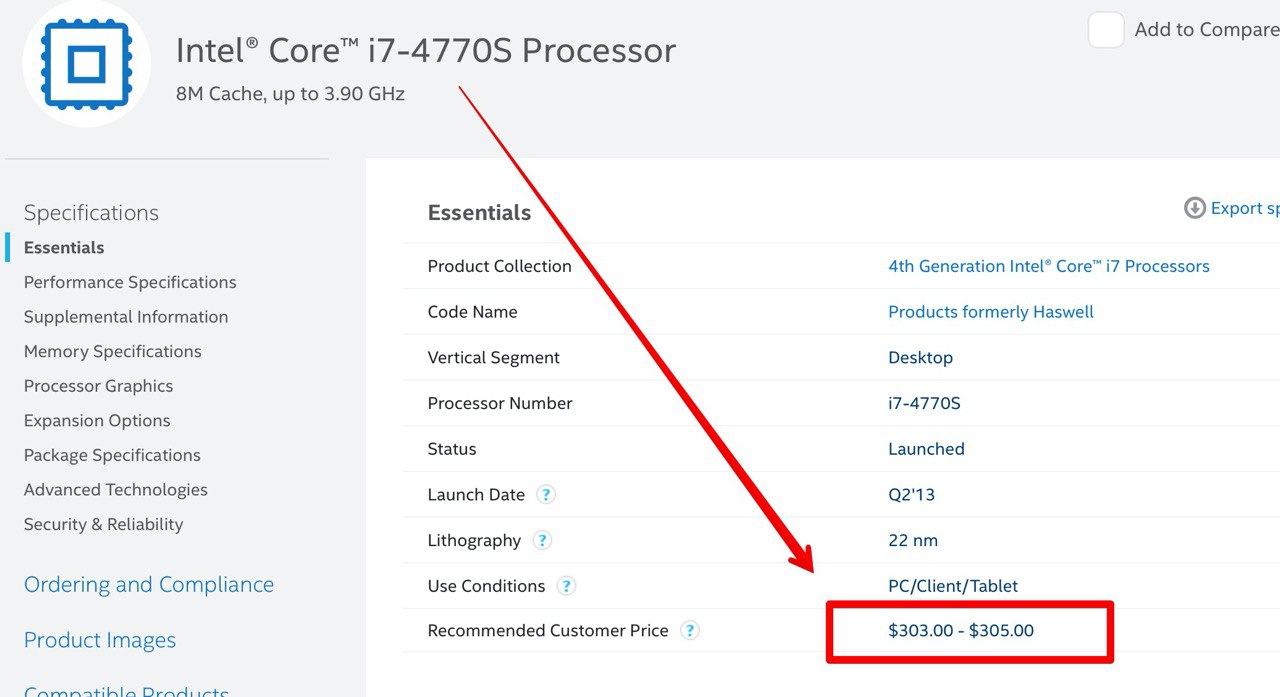Go to the Package Specifications section
1280x697 pixels.
(x=112, y=455)
